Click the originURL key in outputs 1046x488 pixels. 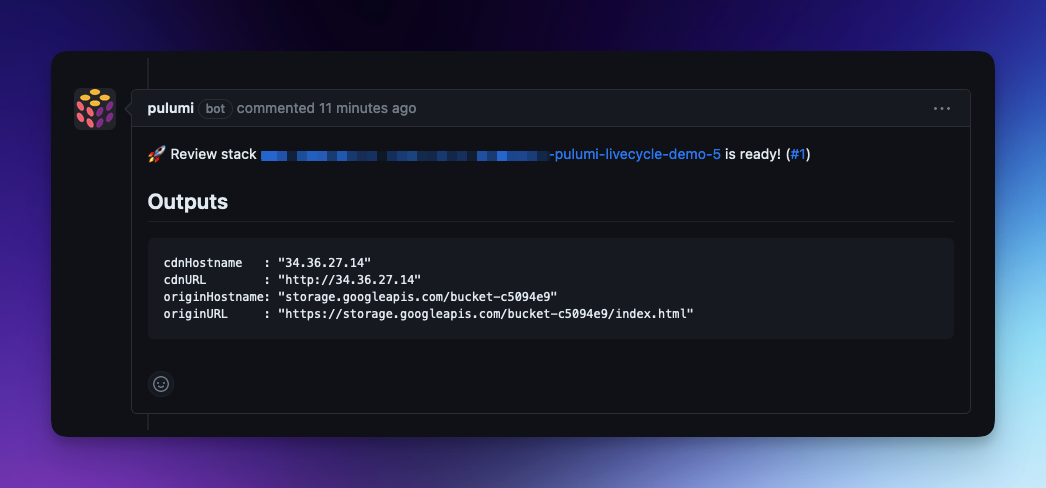(192, 313)
